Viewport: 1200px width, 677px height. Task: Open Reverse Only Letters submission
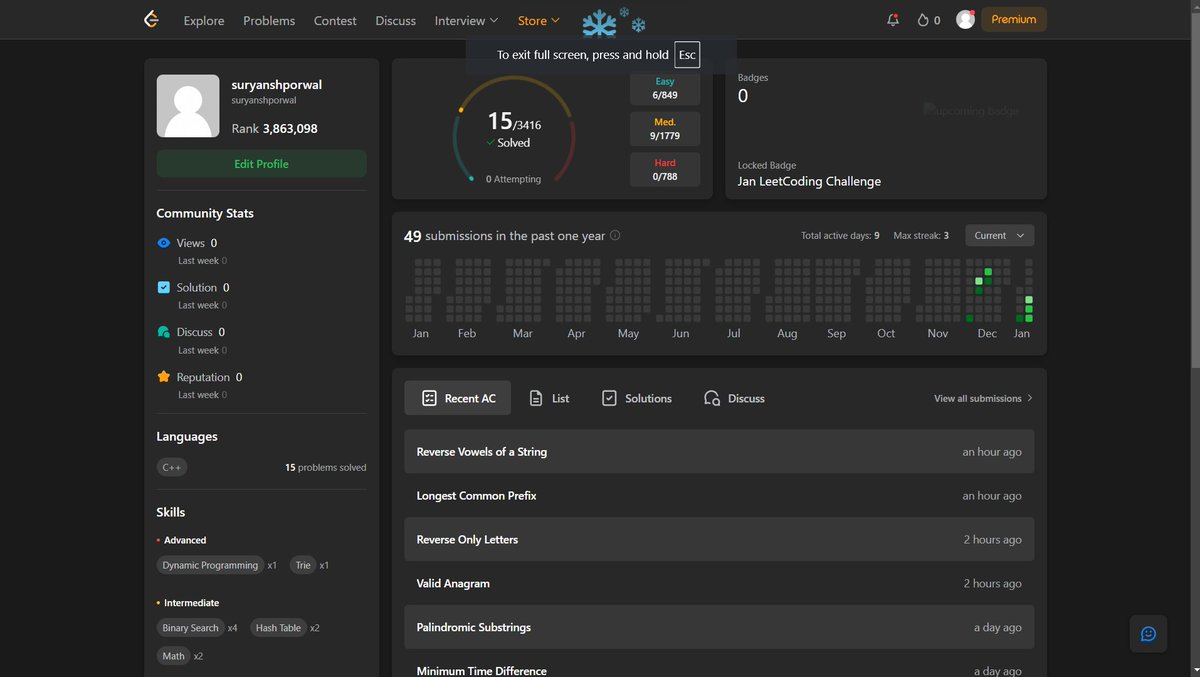coord(719,539)
